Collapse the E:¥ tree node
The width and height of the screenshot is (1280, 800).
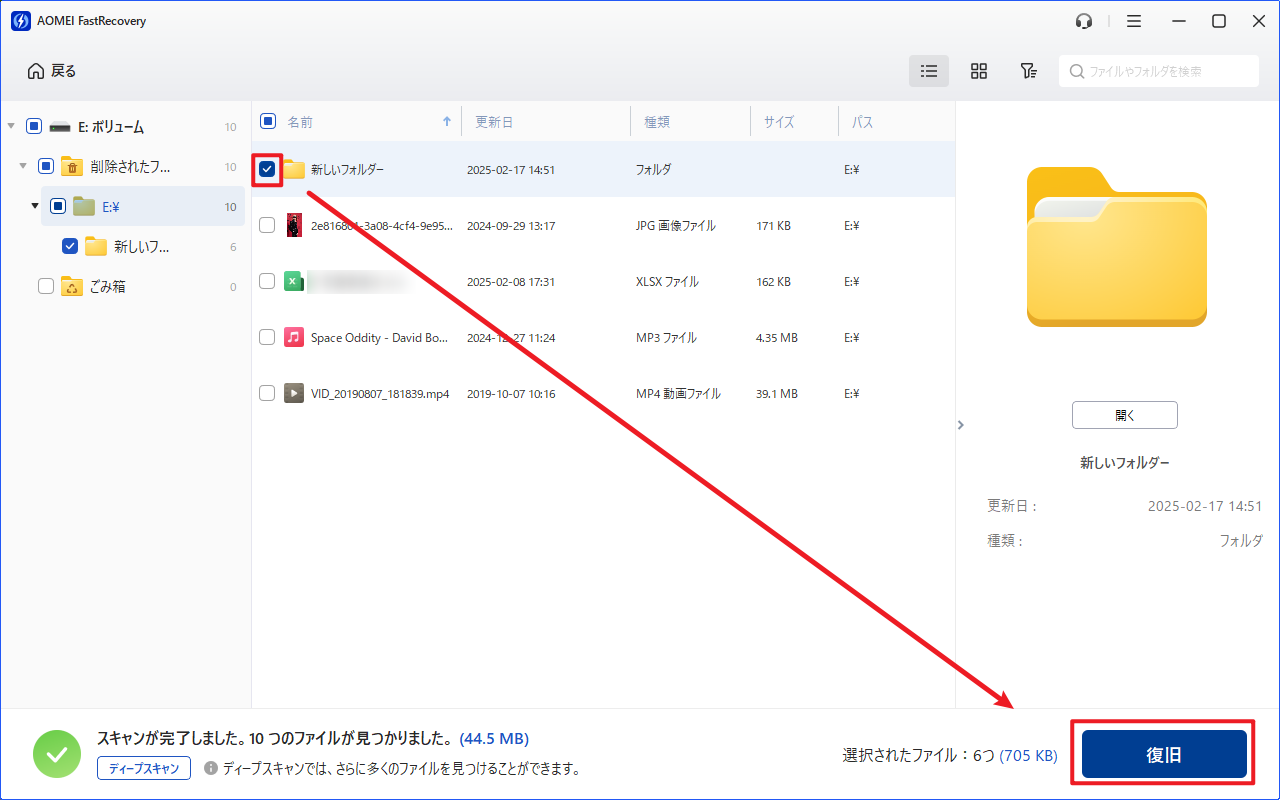pos(35,206)
